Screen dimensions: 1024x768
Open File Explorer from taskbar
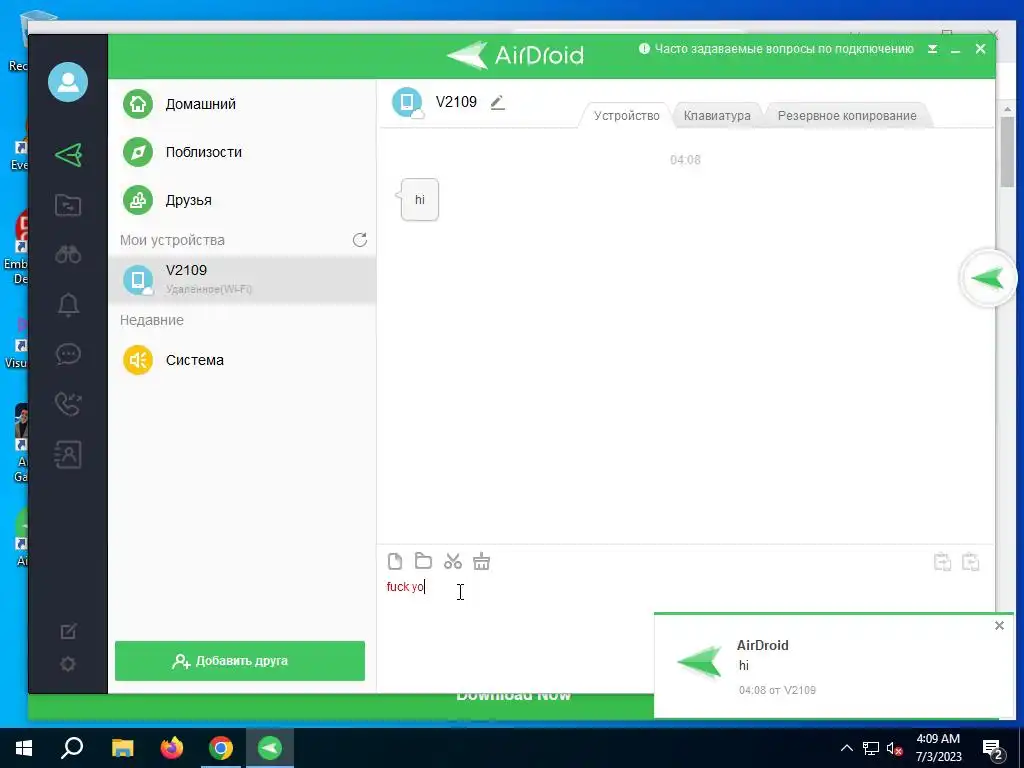pyautogui.click(x=122, y=748)
